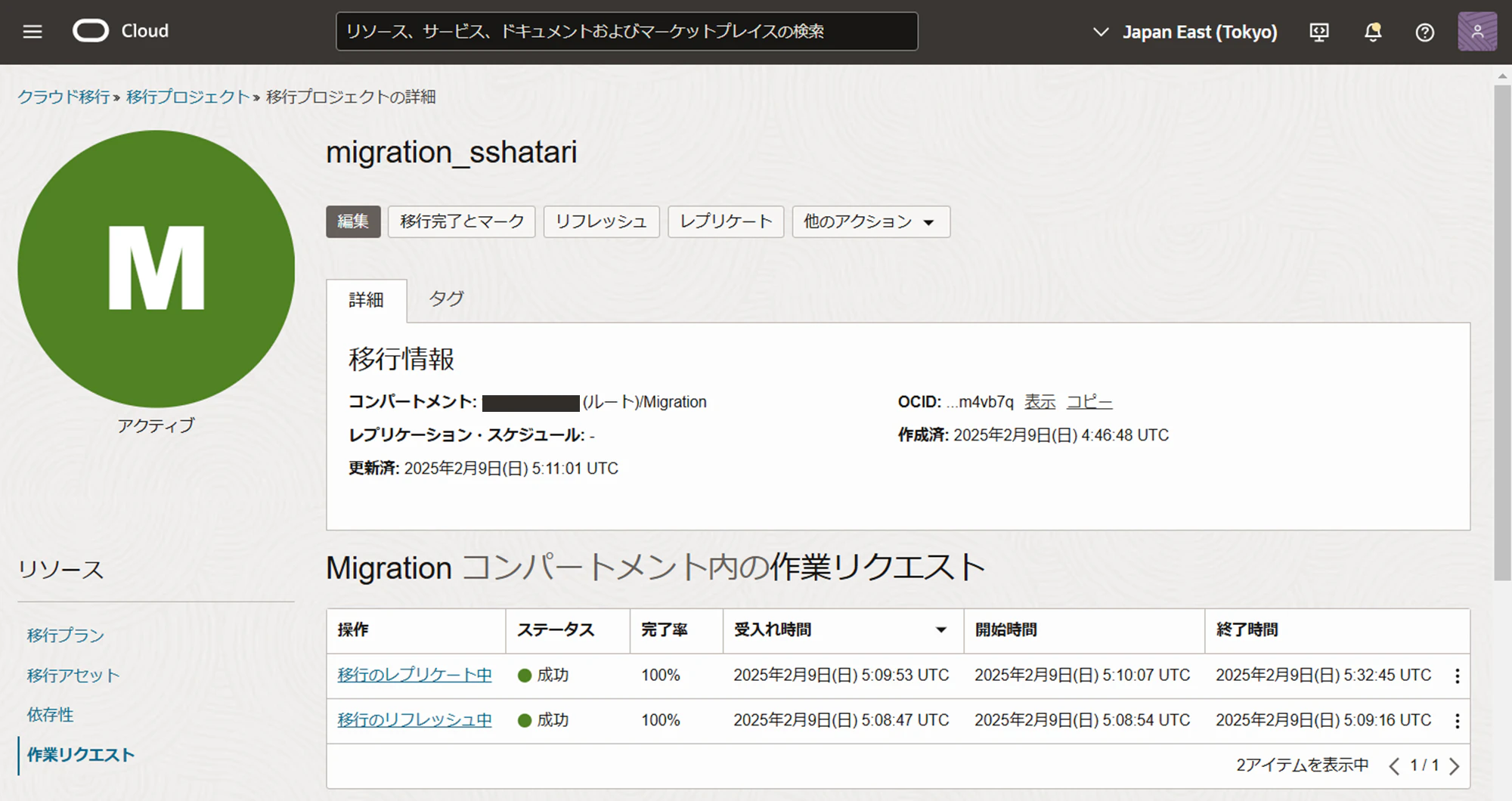Click the 2025年2月9日(日) 5:32:45 UTC end time
This screenshot has width=1512, height=801.
(1324, 675)
